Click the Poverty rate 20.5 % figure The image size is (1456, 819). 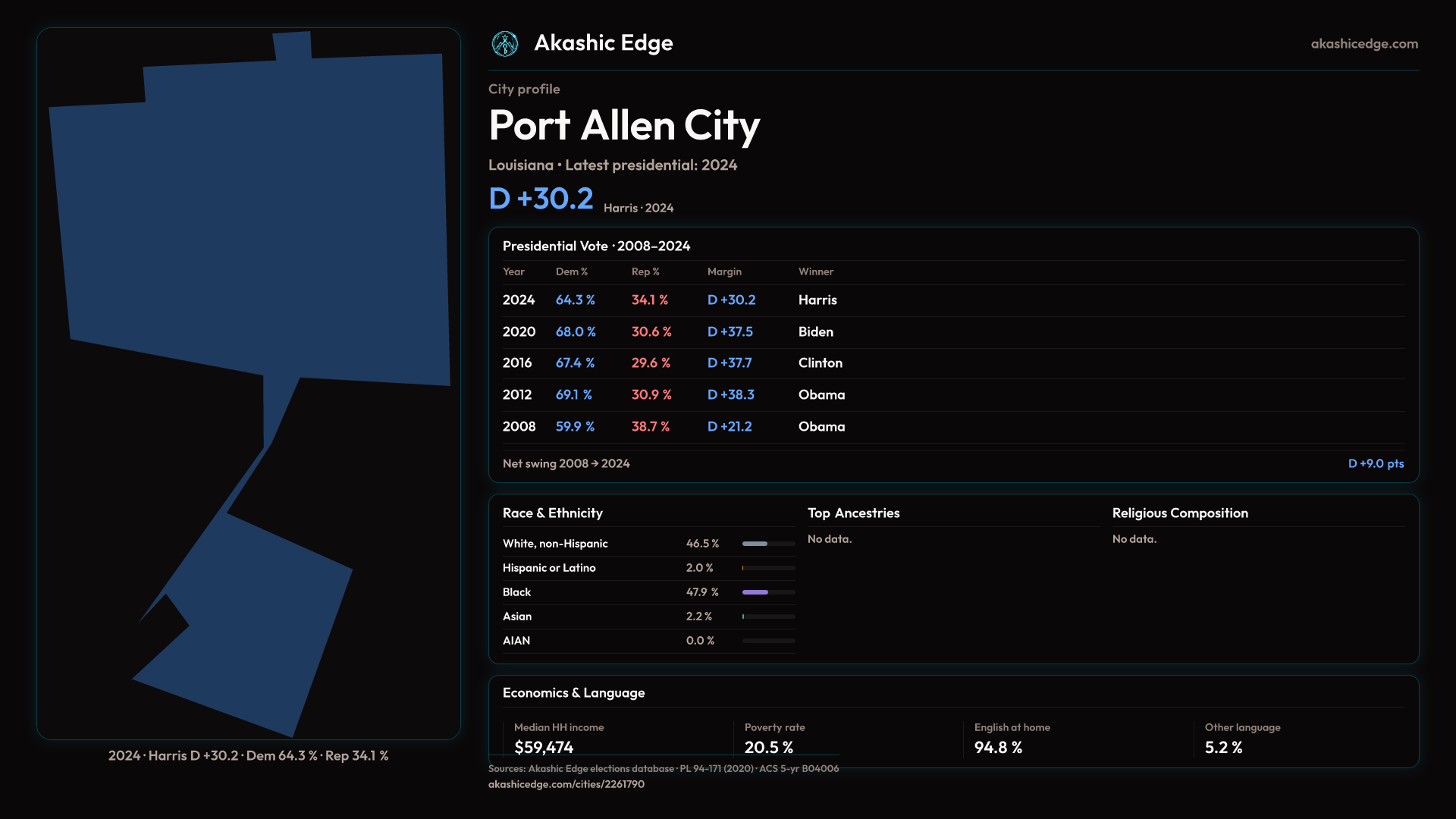tap(768, 748)
